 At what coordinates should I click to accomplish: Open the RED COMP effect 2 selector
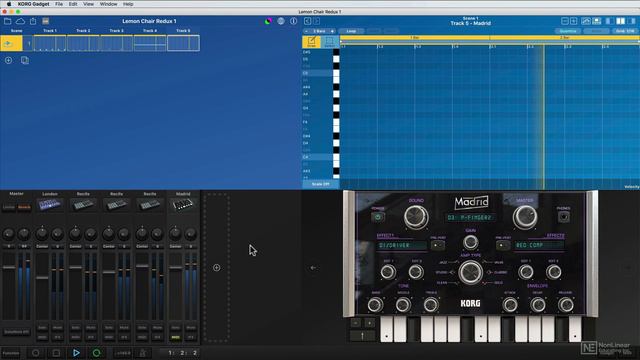pos(539,245)
